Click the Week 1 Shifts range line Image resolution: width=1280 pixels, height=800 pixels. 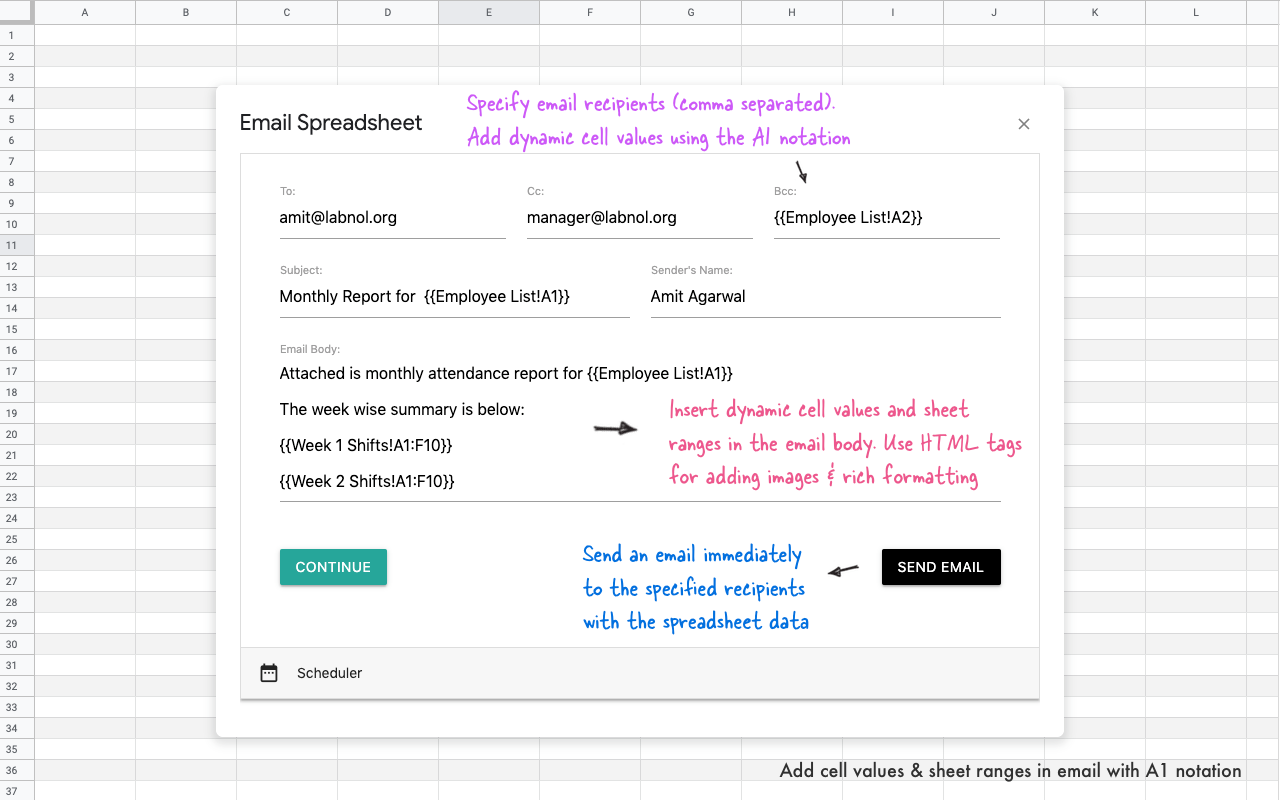pos(366,445)
